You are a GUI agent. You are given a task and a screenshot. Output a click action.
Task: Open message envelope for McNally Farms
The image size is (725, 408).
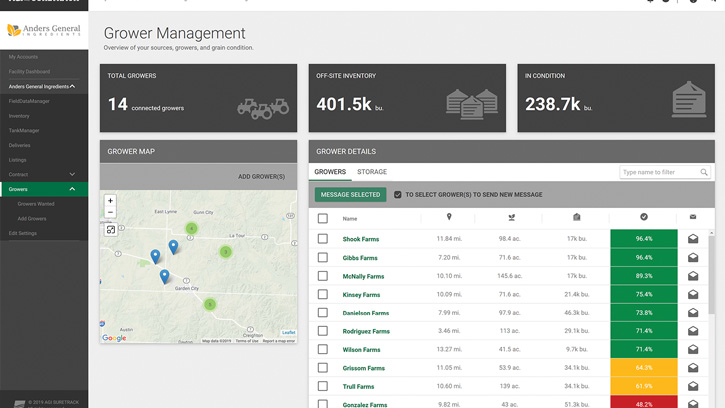click(693, 276)
